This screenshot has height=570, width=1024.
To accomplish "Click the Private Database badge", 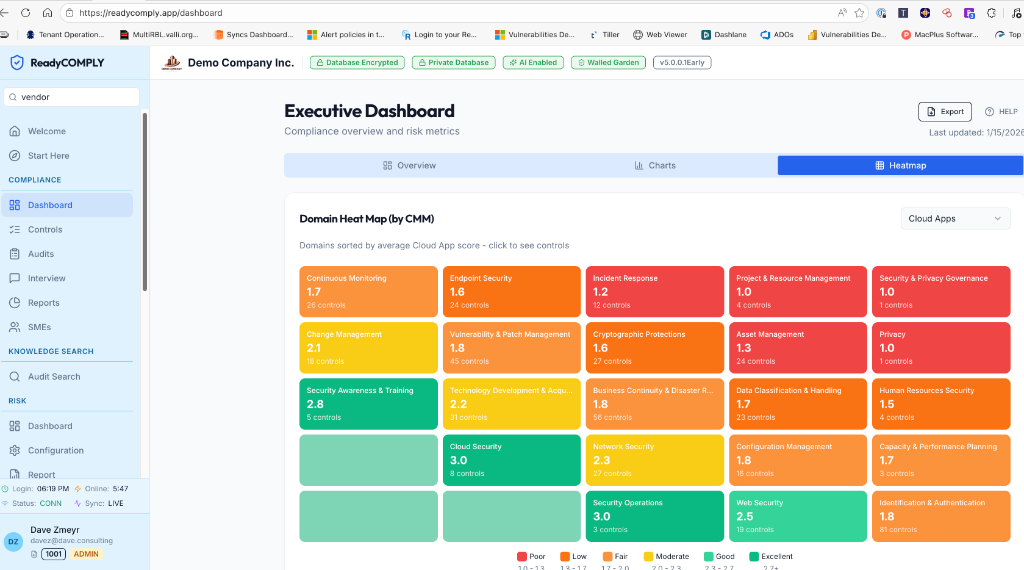I will 453,63.
